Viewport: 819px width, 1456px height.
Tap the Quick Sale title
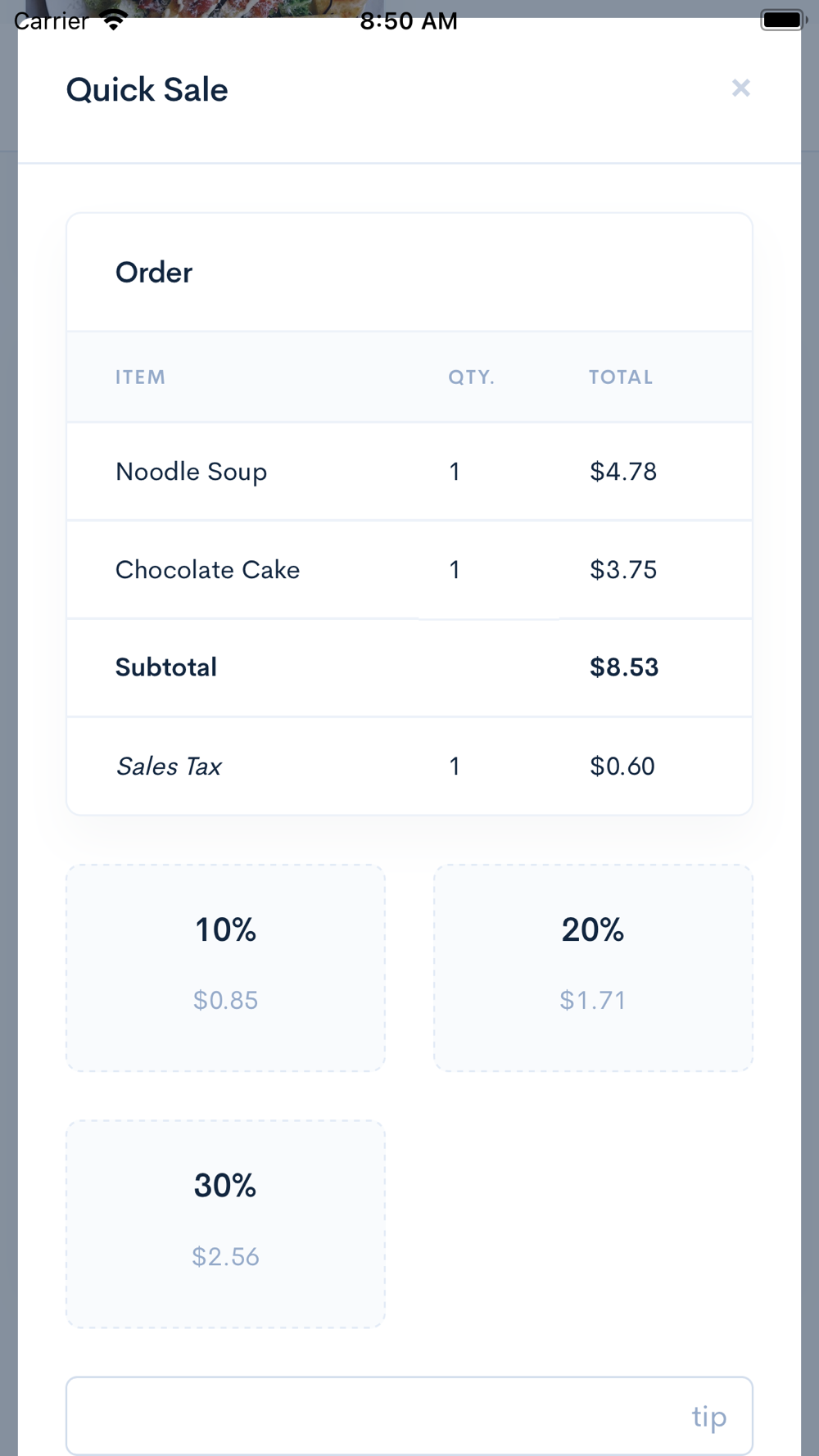147,90
